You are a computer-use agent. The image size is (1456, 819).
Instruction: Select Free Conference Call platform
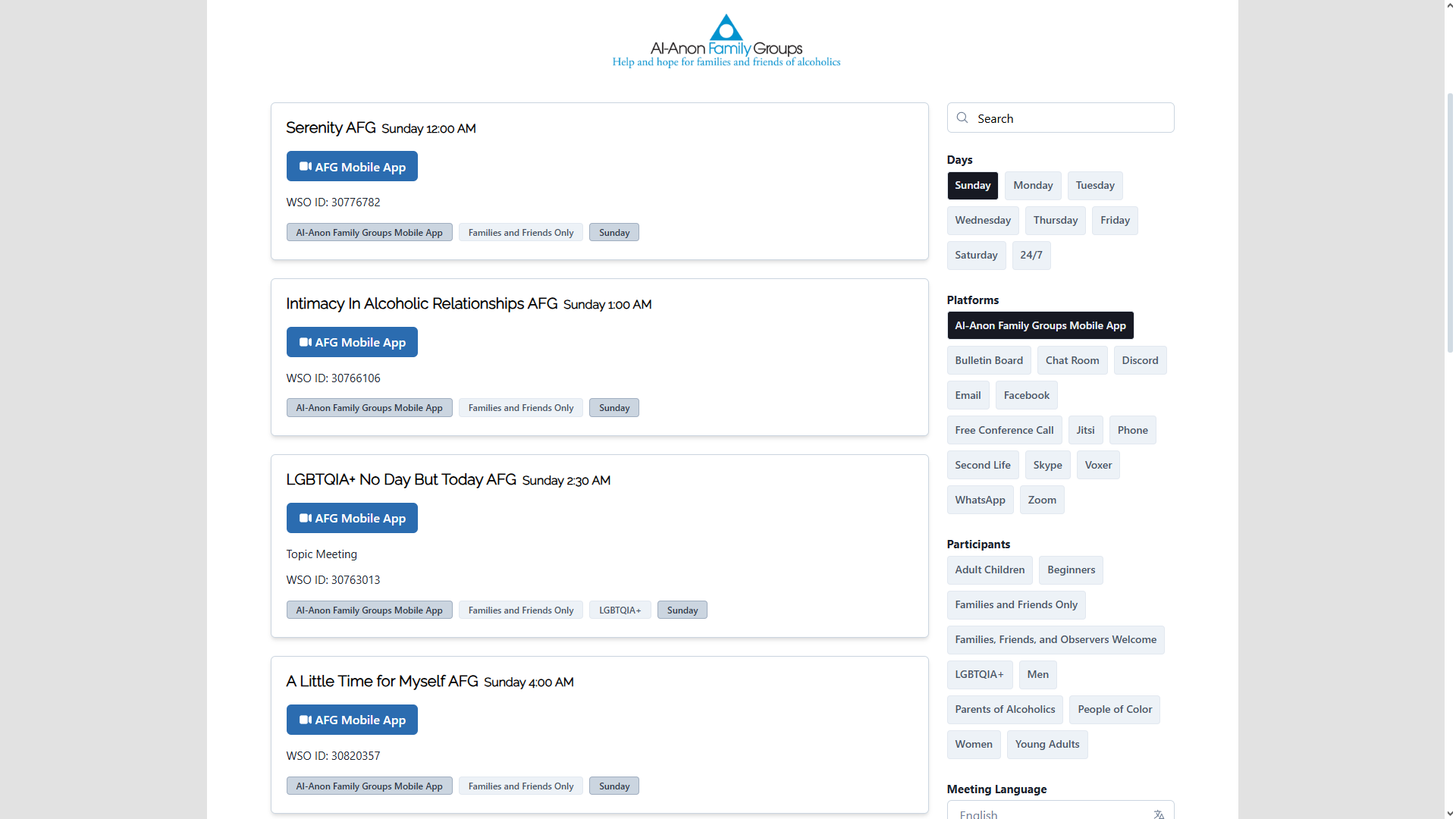[1004, 430]
